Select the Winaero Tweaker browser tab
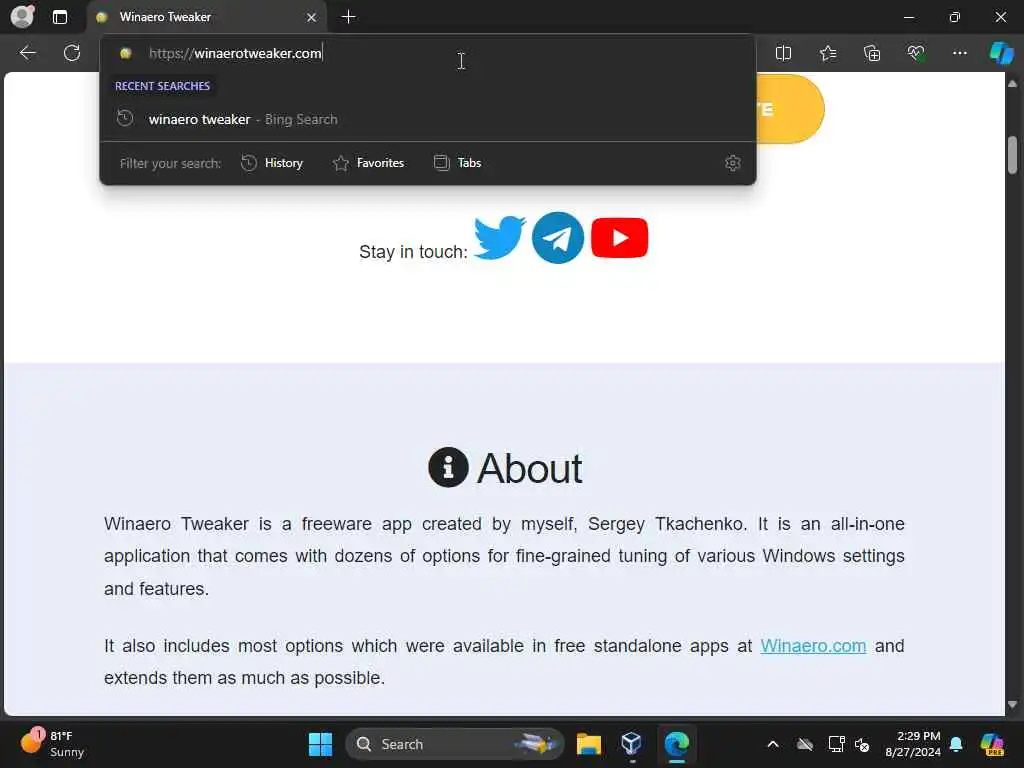The height and width of the screenshot is (768, 1024). [x=206, y=17]
